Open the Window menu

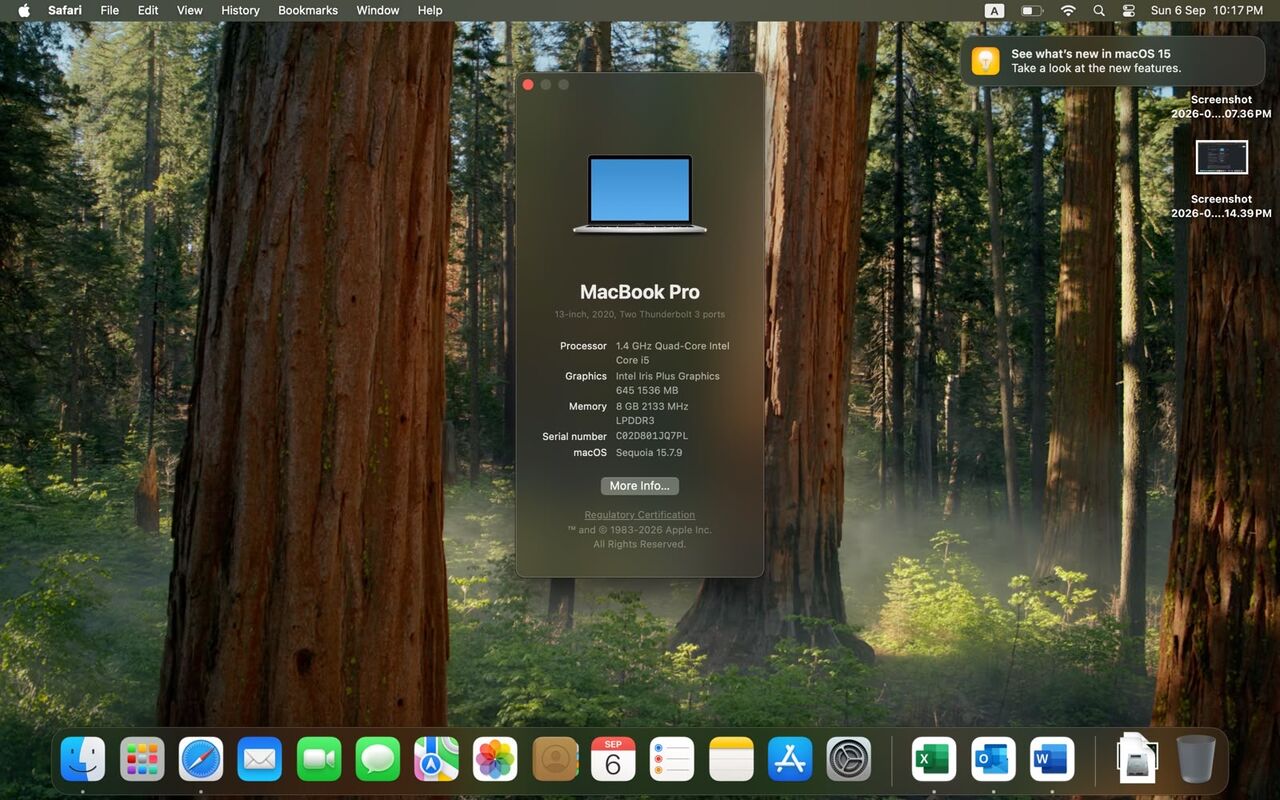378,10
